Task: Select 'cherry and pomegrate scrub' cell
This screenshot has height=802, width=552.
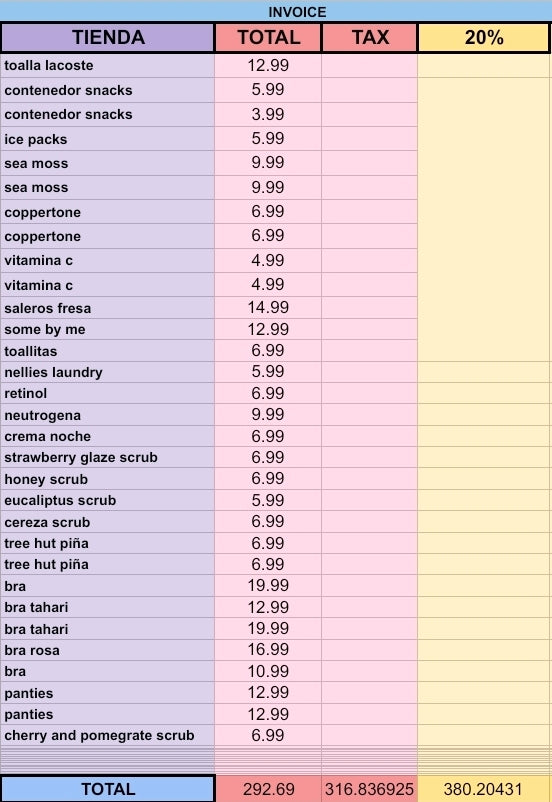Action: coord(107,735)
